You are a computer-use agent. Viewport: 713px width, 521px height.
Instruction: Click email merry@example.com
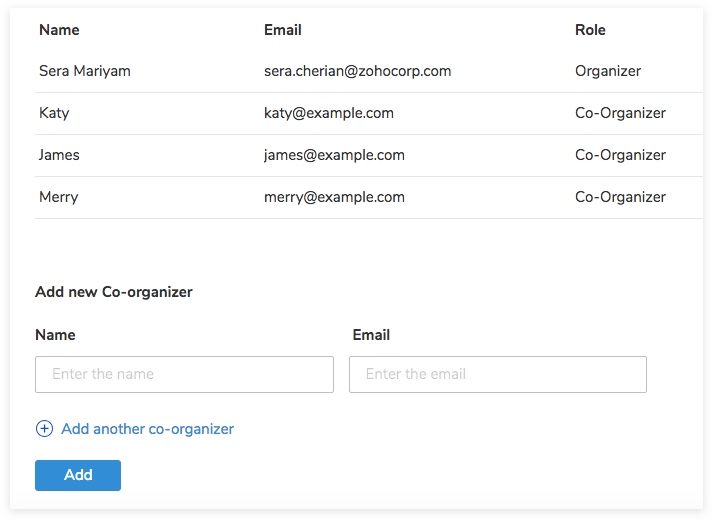click(334, 197)
